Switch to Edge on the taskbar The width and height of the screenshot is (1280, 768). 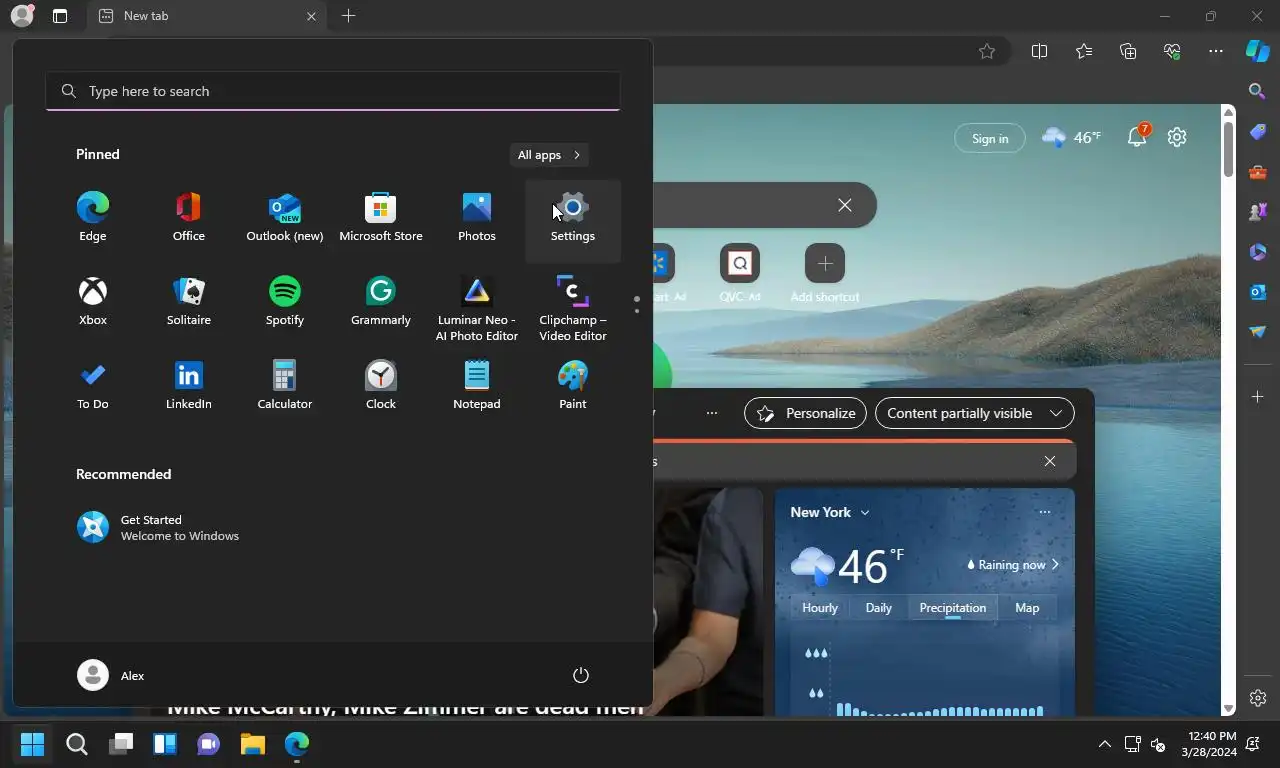297,744
